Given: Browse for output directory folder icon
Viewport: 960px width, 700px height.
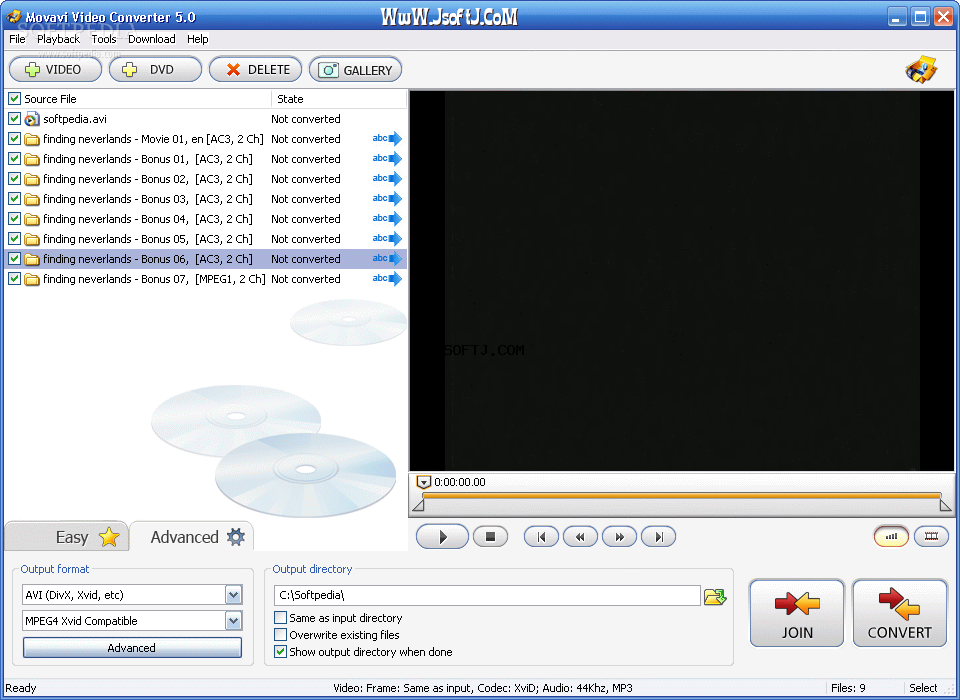Looking at the screenshot, I should (714, 596).
